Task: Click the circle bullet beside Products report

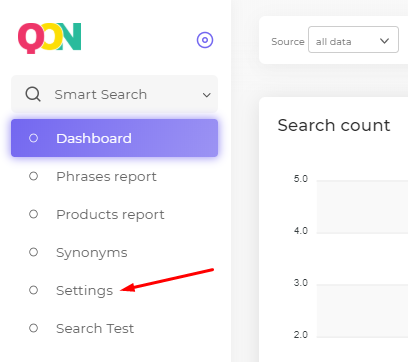Action: coord(33,214)
